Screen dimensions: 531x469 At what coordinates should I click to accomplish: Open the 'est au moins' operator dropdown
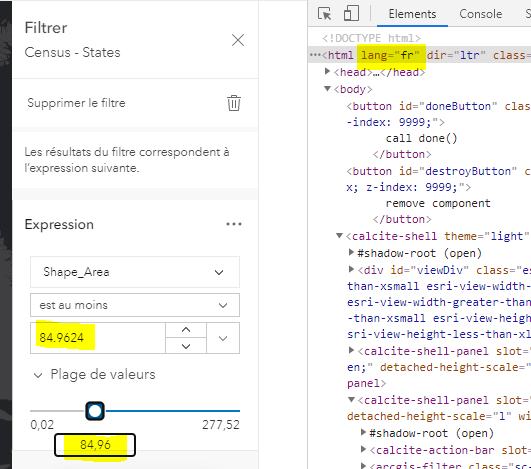tap(135, 305)
